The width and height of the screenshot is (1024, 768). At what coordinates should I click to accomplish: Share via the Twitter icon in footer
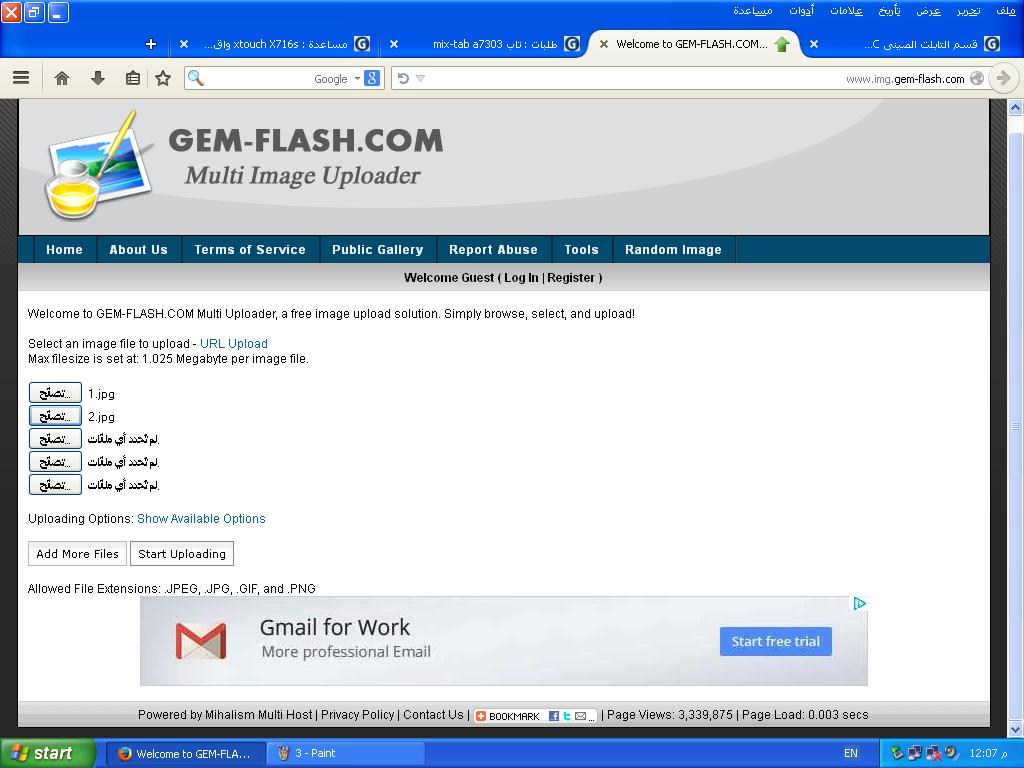click(x=566, y=716)
